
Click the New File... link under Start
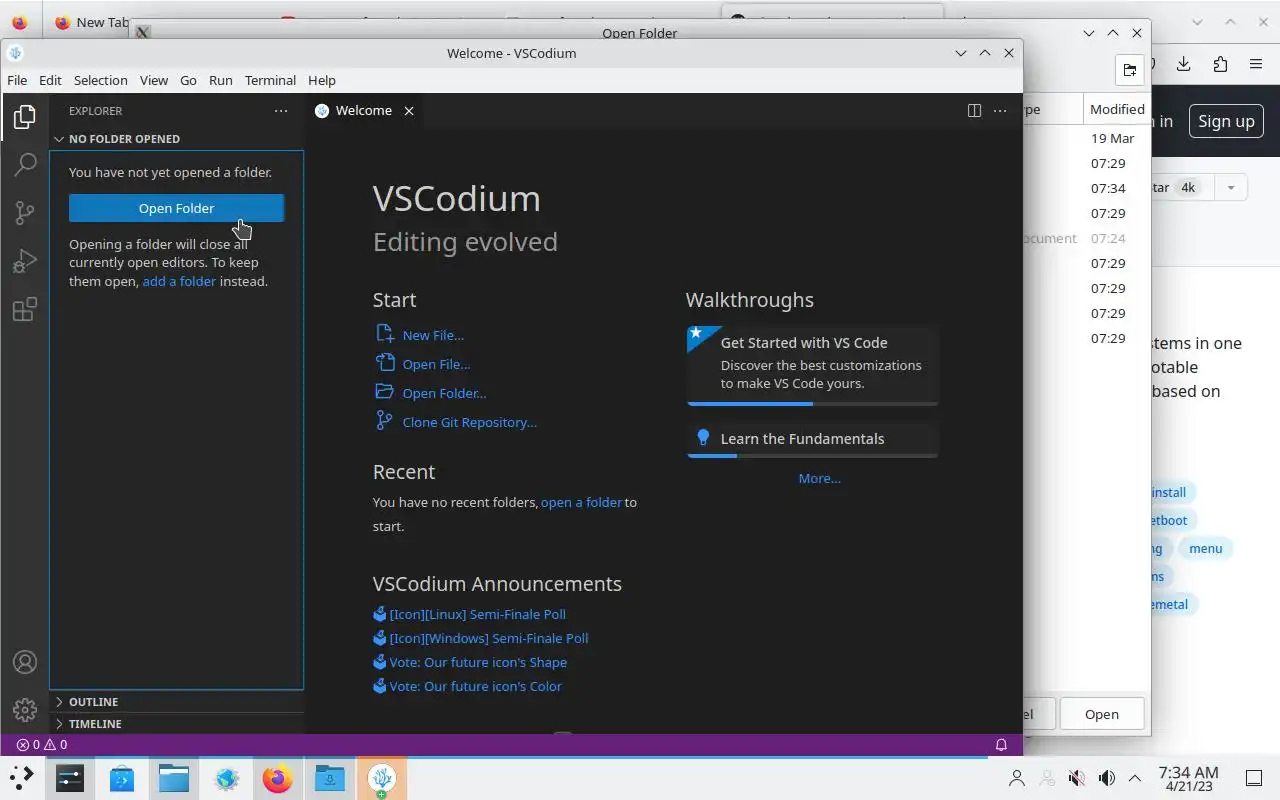tap(433, 335)
